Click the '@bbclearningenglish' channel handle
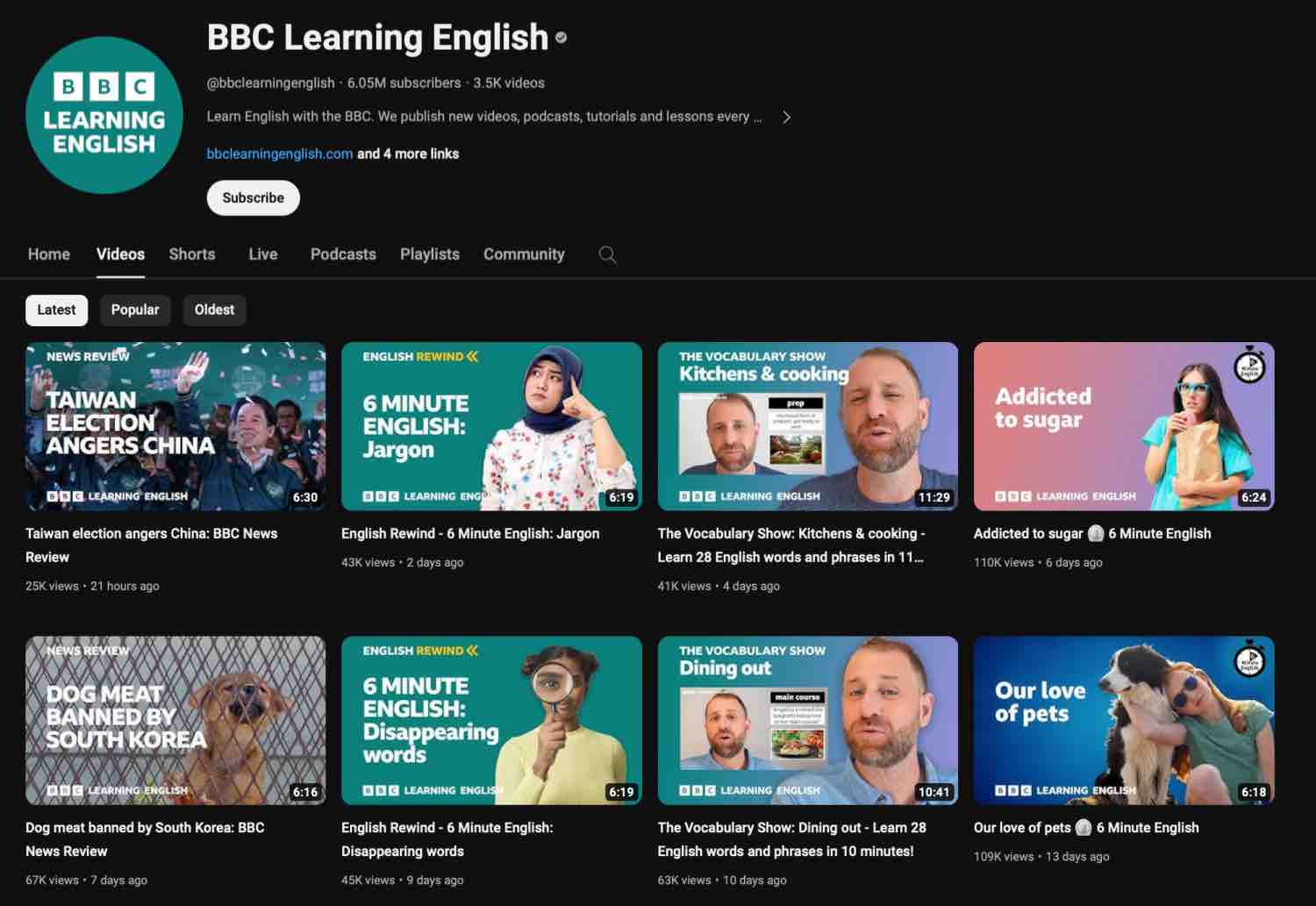This screenshot has width=1316, height=906. [270, 82]
